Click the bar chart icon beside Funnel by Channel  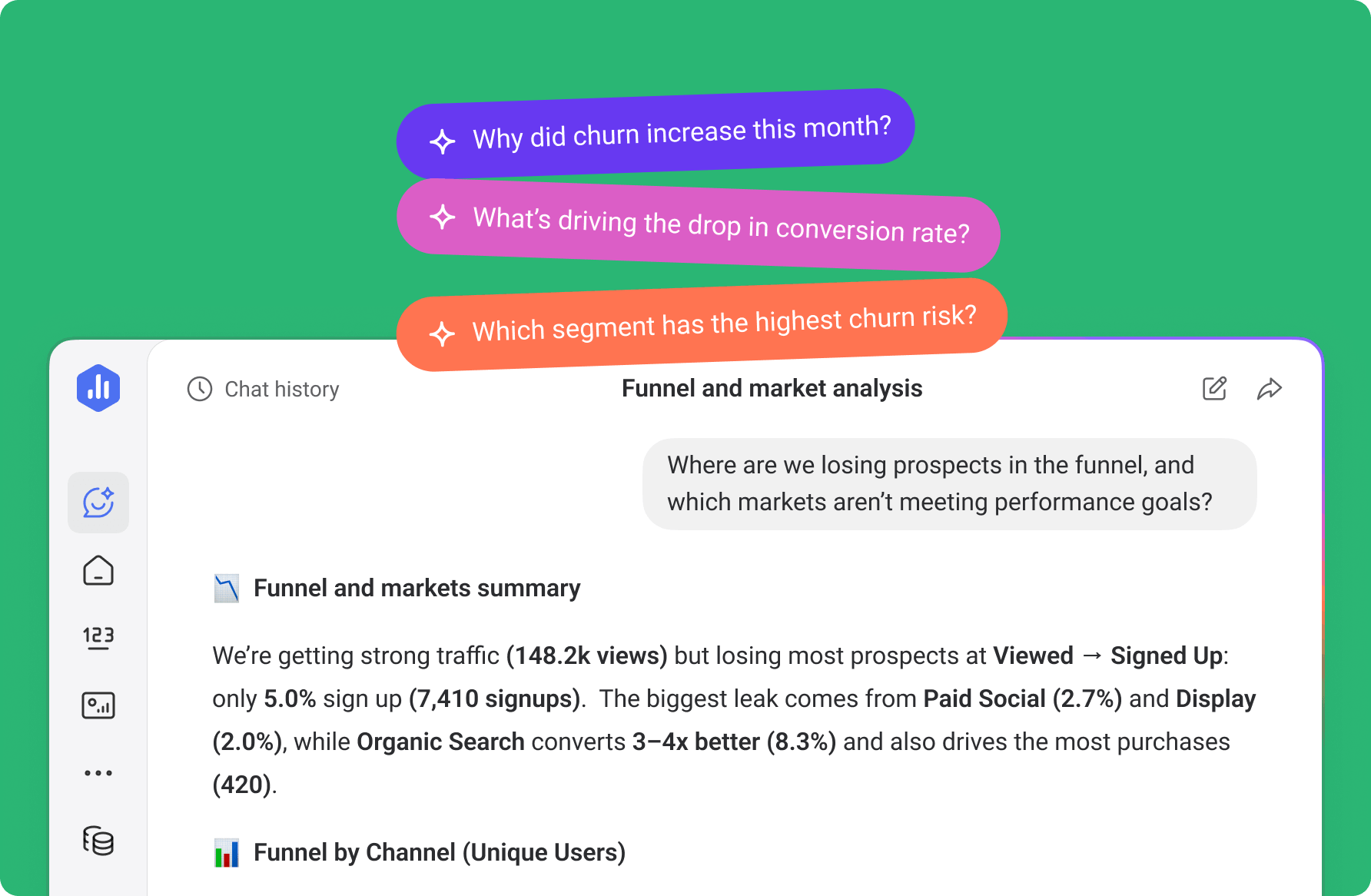click(227, 852)
